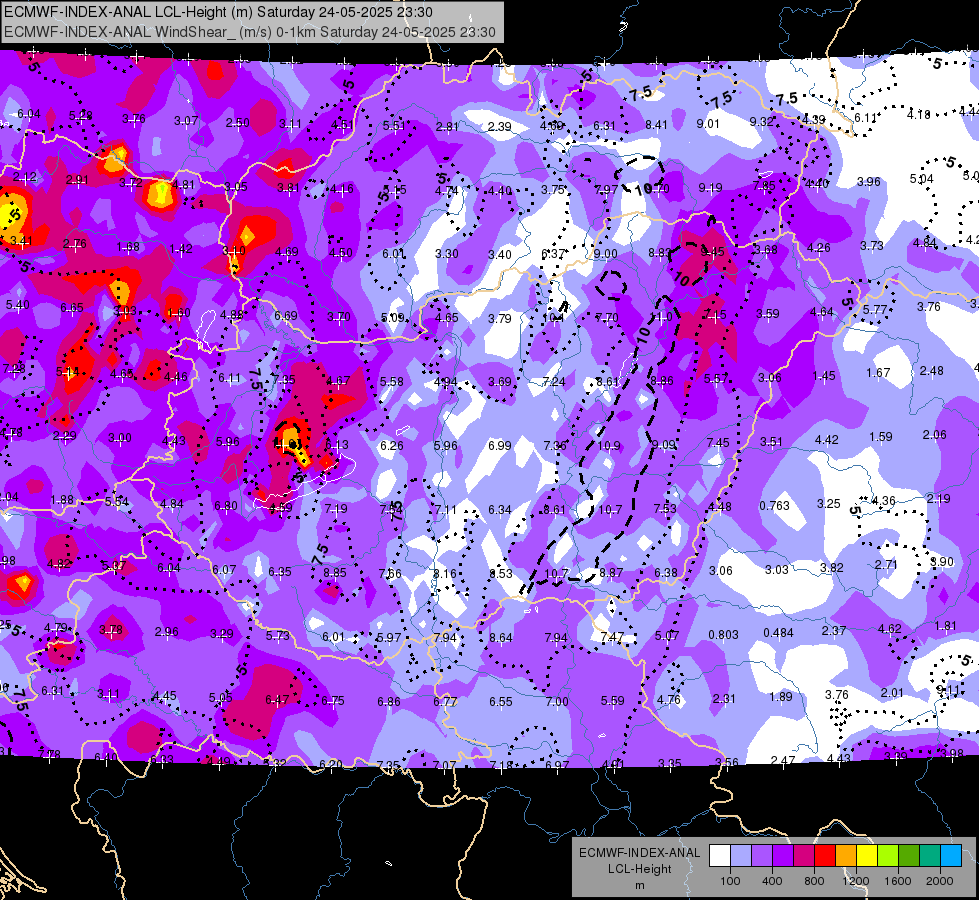Image resolution: width=979 pixels, height=900 pixels.
Task: Click the grid value 6.04 at the upper left
Action: [29, 114]
